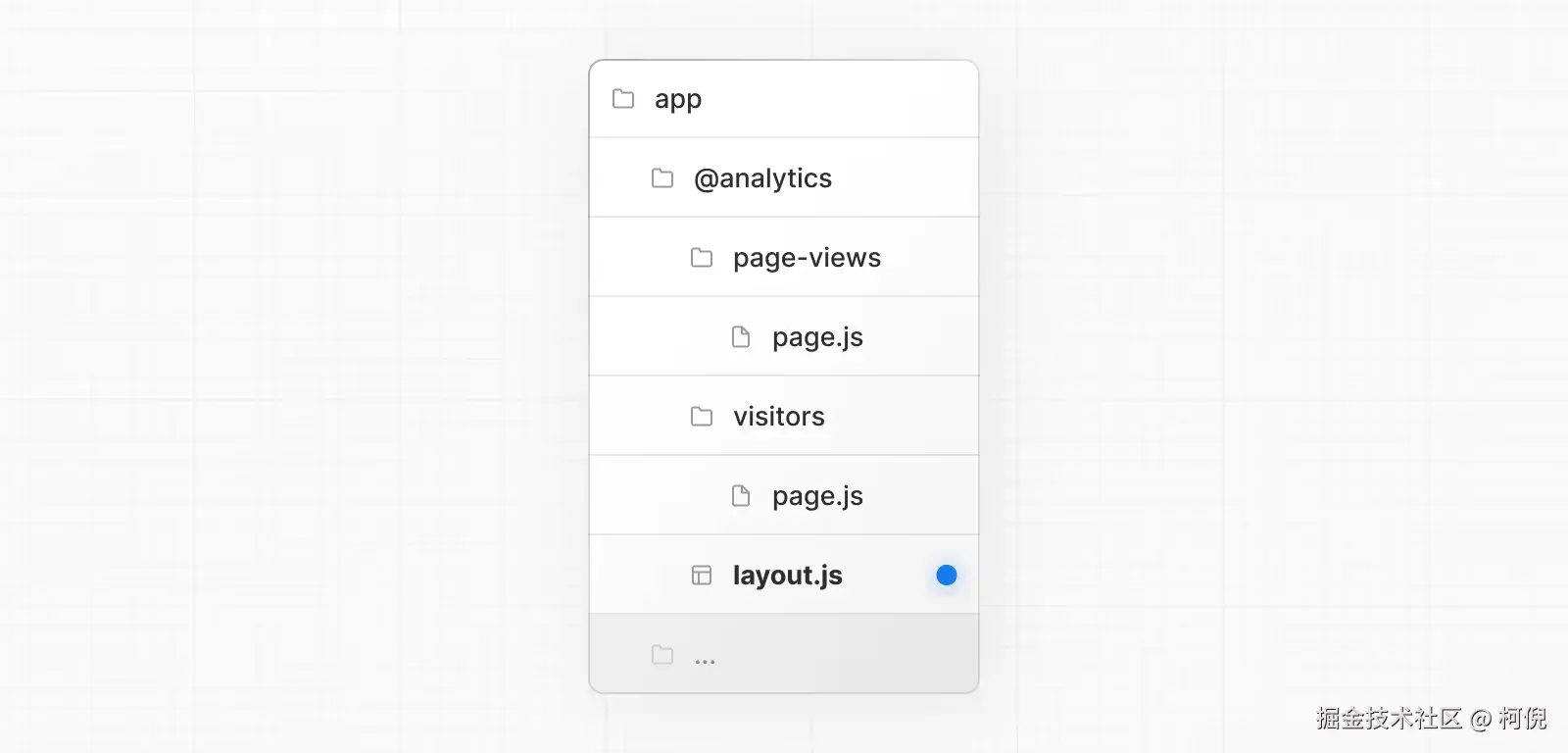Open the page-views folder label

pos(807,258)
